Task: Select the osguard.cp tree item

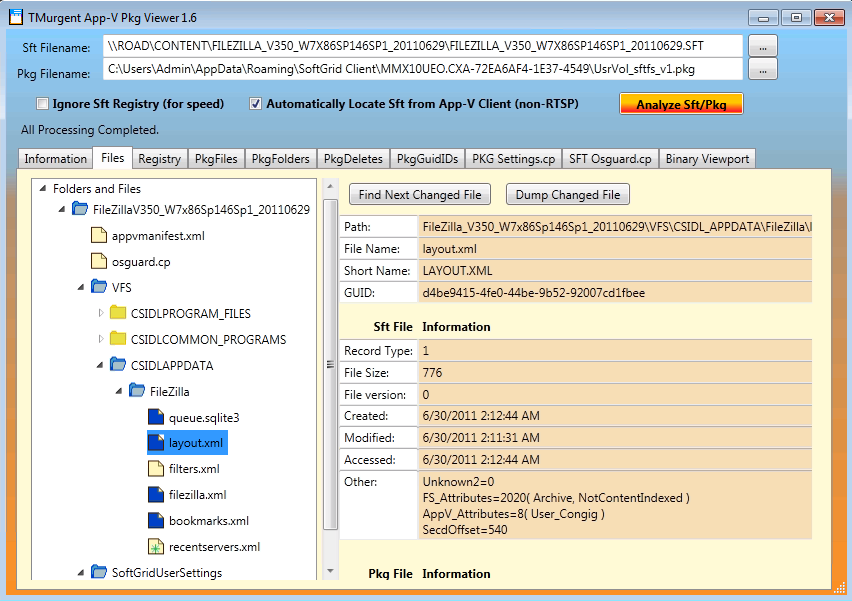Action: coord(141,262)
